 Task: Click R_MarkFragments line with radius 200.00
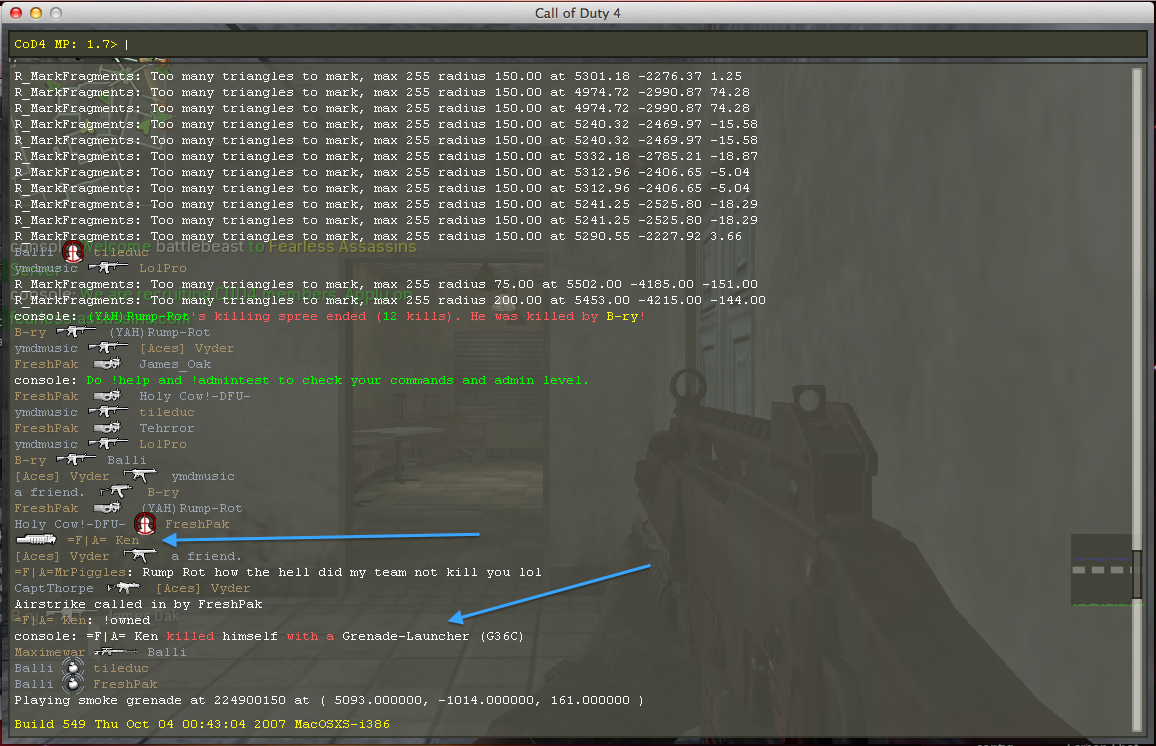tap(390, 300)
